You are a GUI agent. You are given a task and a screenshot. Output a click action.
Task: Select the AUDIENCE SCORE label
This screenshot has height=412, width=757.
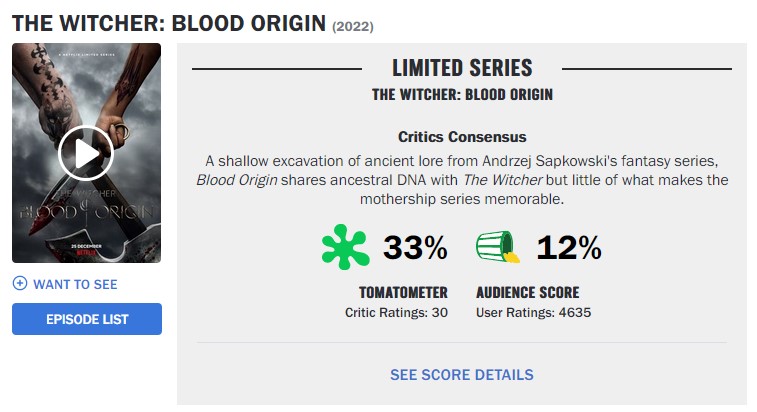[528, 293]
